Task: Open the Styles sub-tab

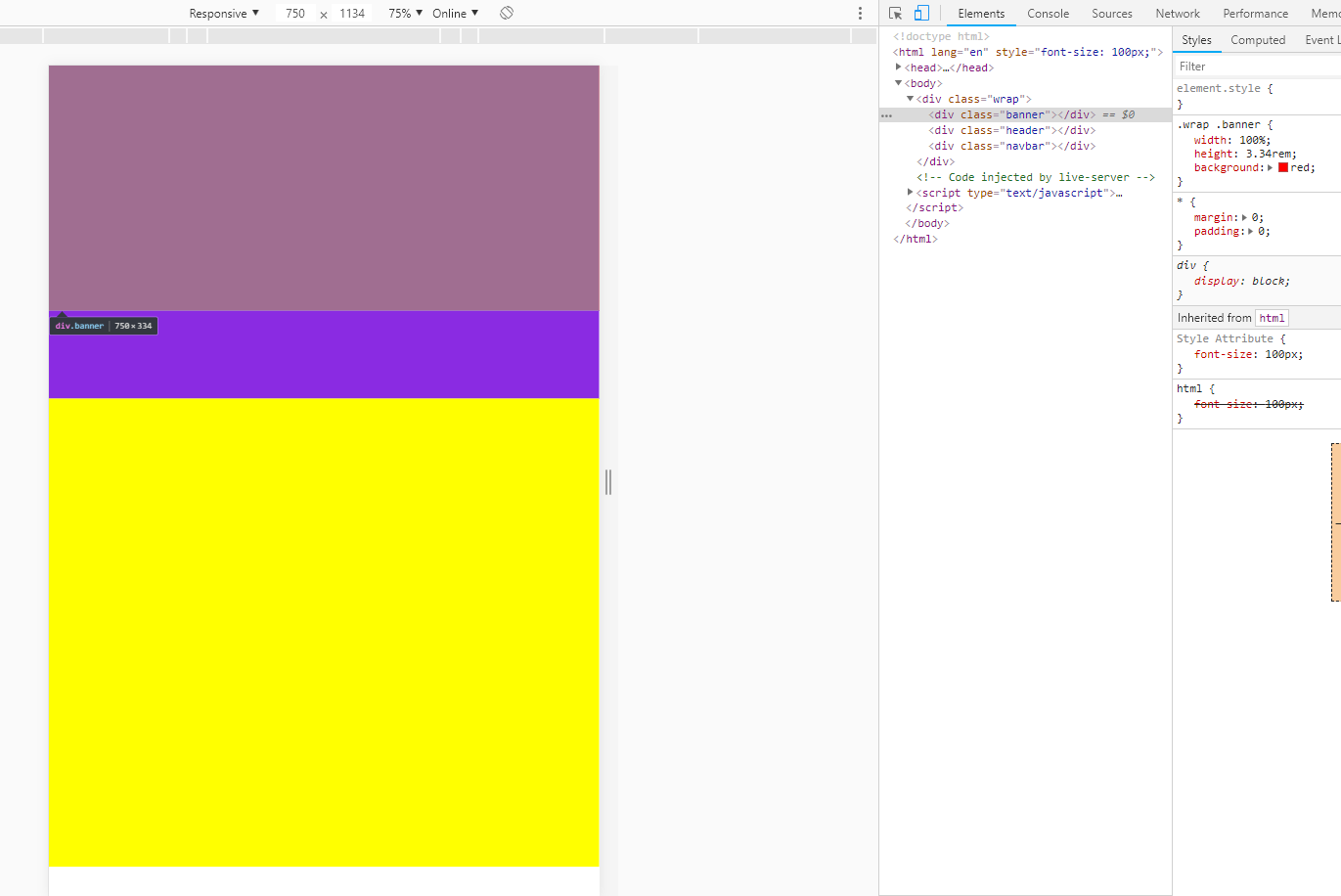Action: click(x=1196, y=40)
